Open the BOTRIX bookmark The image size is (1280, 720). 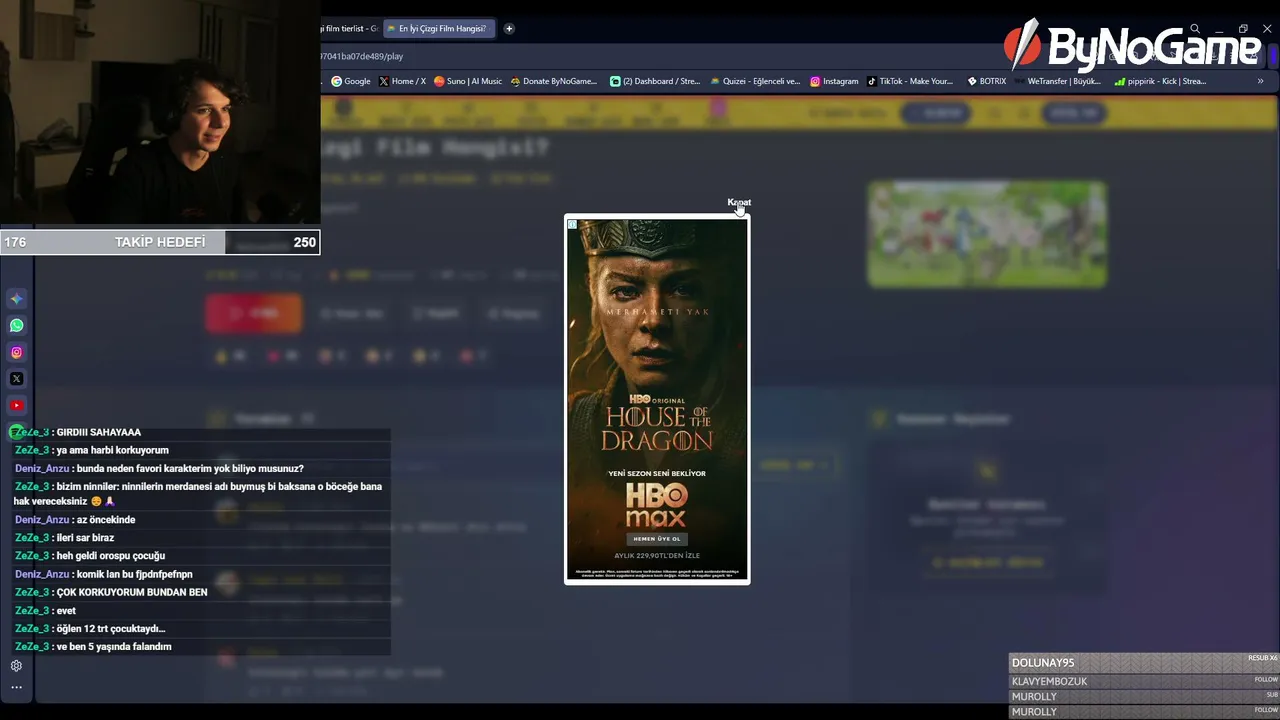(x=987, y=81)
